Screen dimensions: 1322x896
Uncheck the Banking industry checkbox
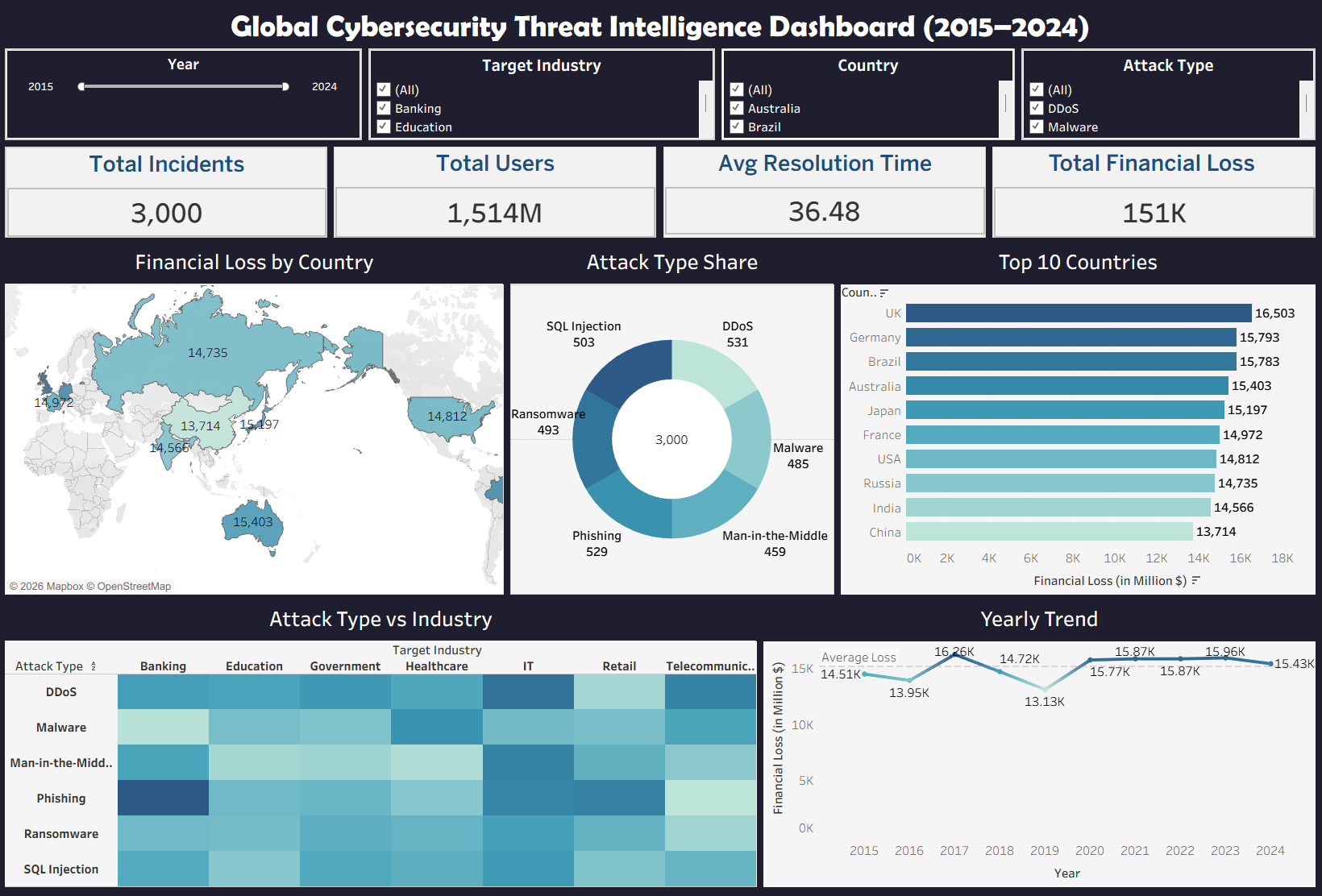click(384, 108)
